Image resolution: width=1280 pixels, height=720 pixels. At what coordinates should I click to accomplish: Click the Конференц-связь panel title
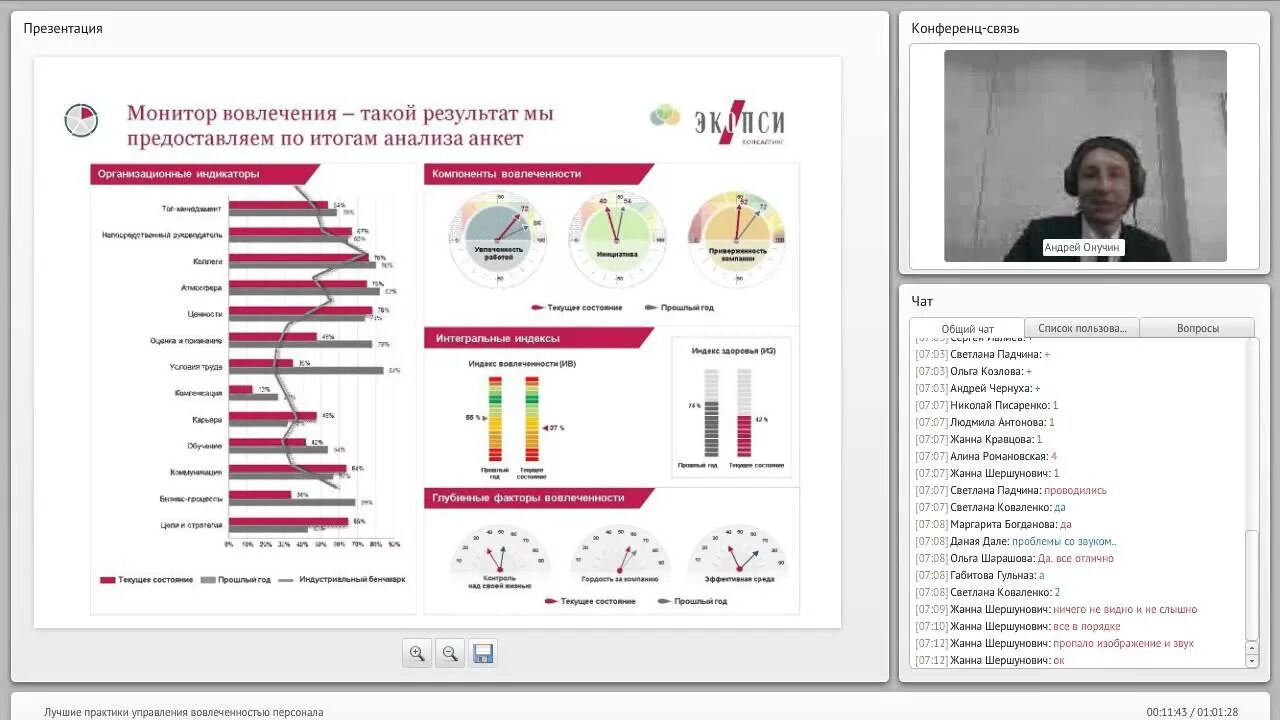tap(965, 28)
